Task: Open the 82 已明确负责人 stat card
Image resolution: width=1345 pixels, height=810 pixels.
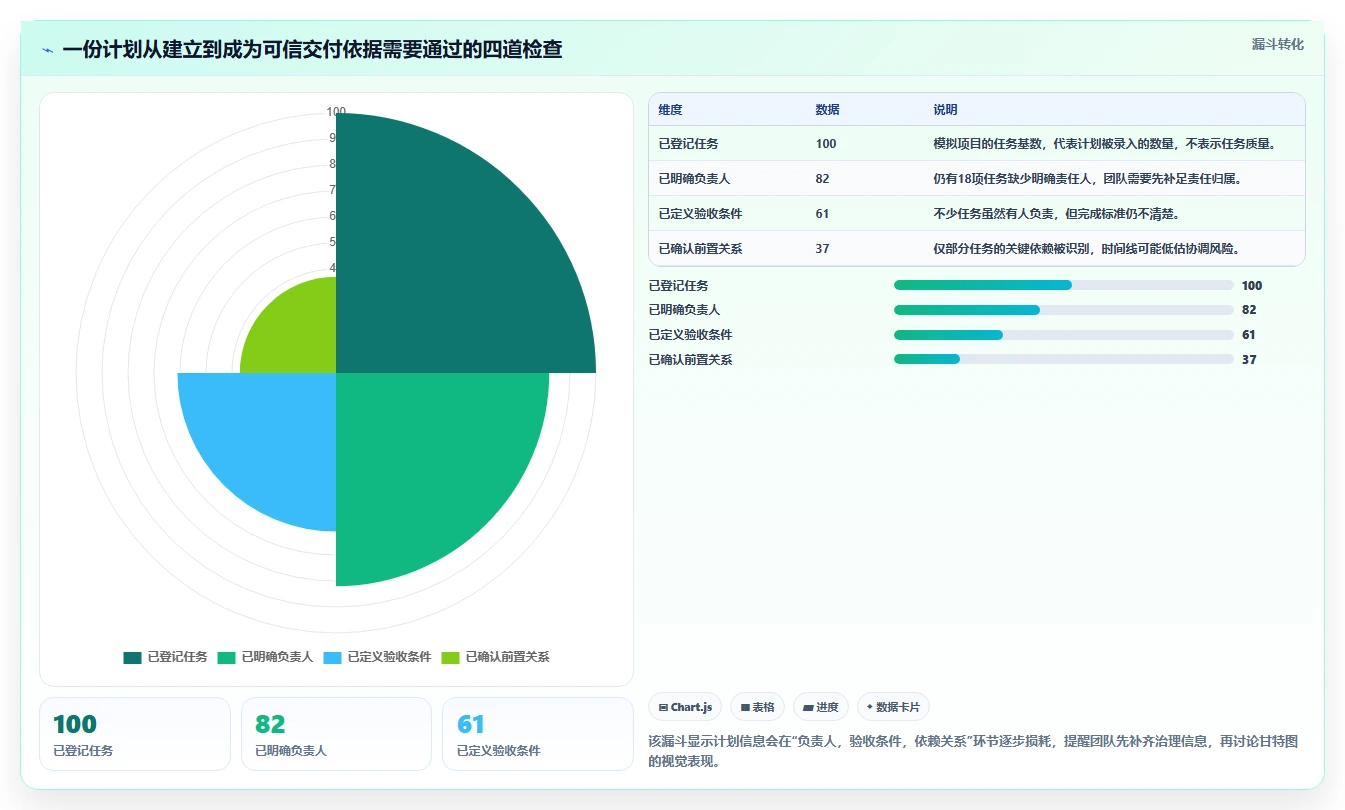Action: (x=336, y=734)
